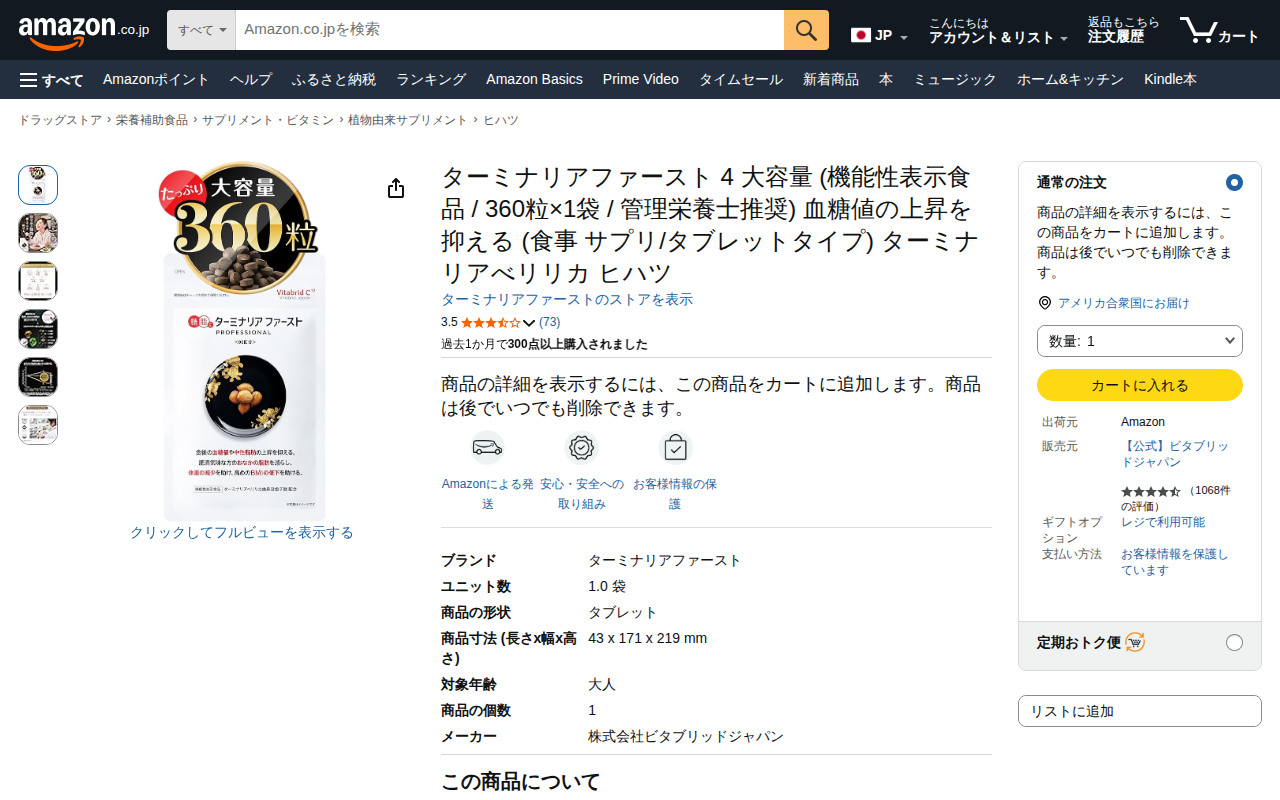
Task: Click the Japan flag language icon
Action: pos(861,35)
